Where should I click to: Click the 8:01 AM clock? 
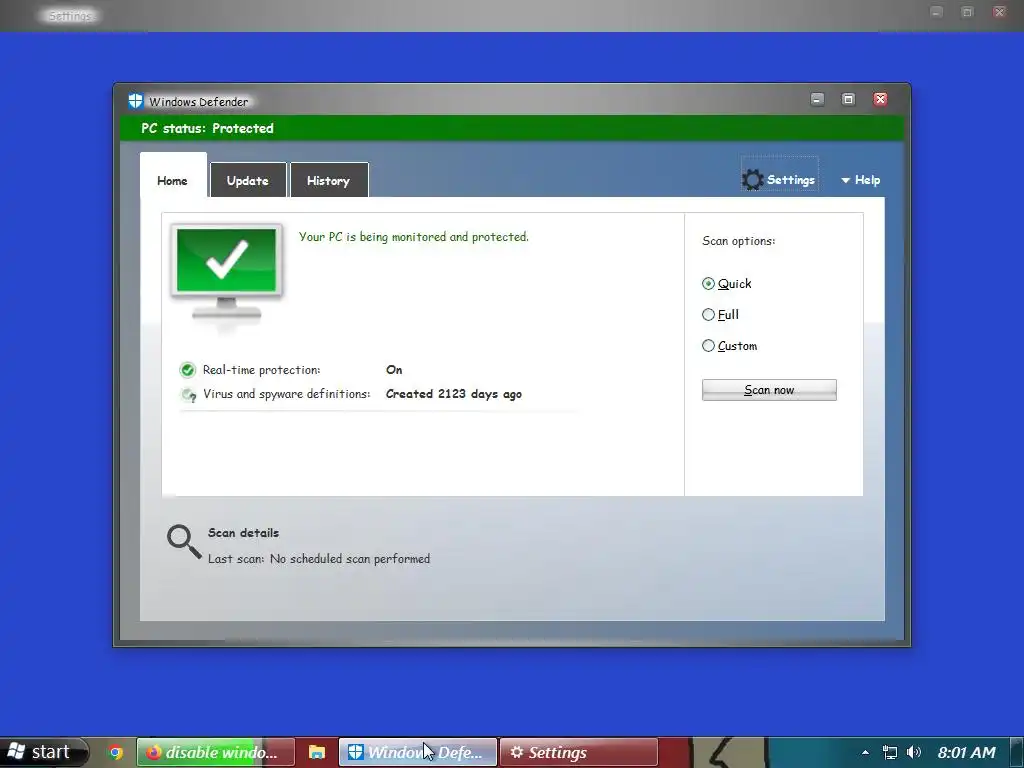click(967, 752)
